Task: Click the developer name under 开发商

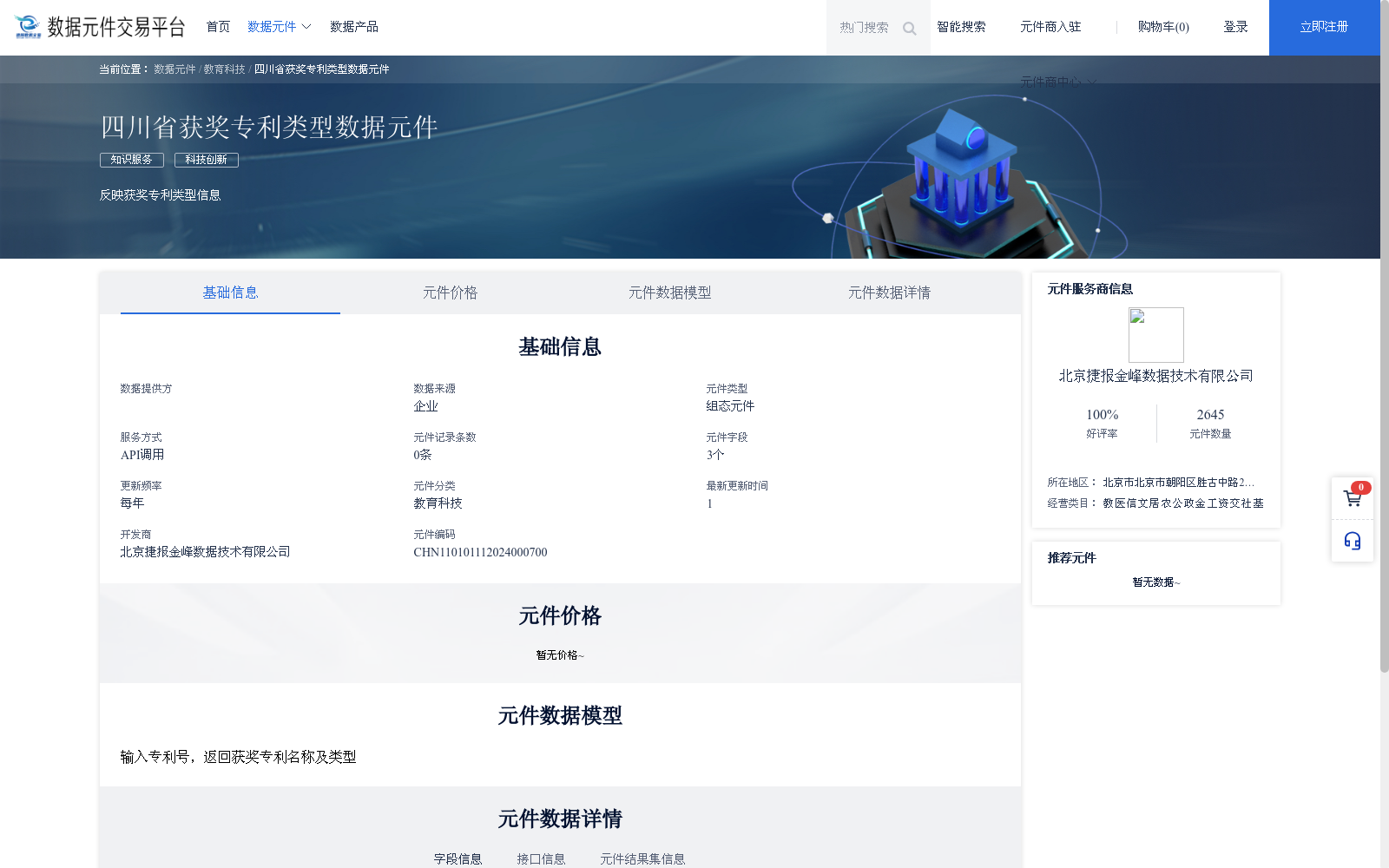Action: coord(205,552)
